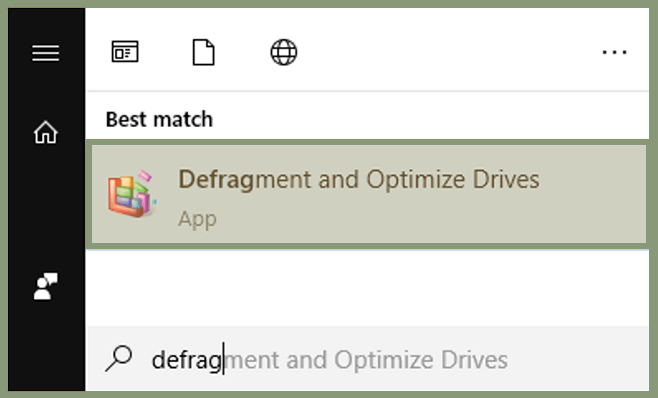Viewport: 658px width, 398px height.
Task: Go to the Home icon in sidebar
Action: point(46,132)
